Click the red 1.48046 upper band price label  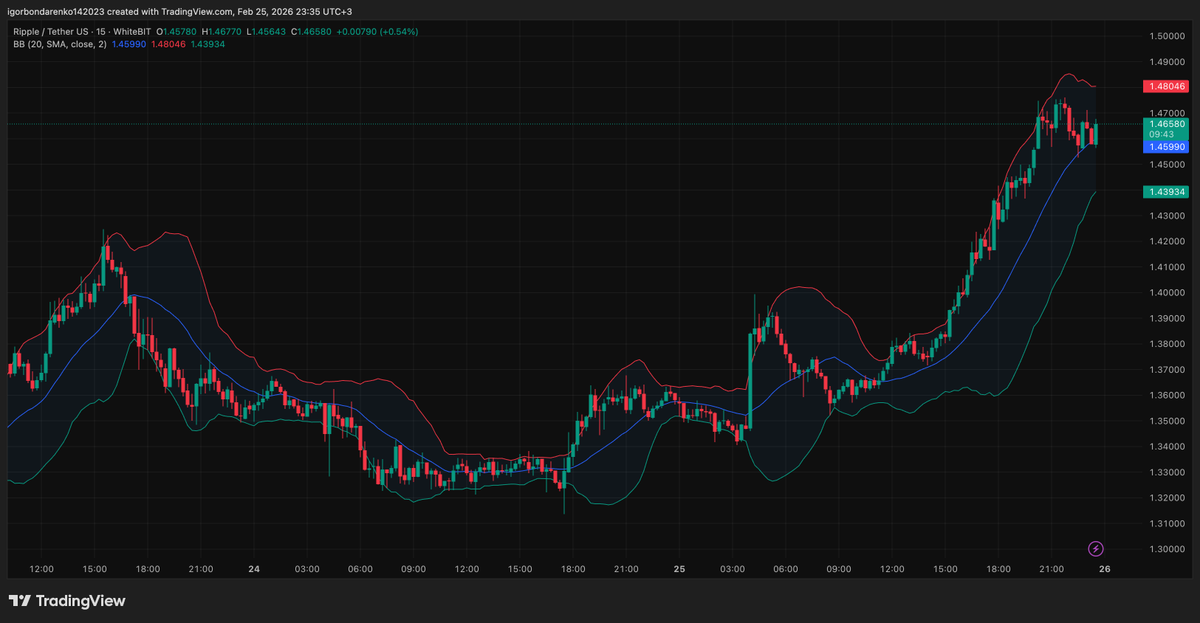coord(1166,86)
